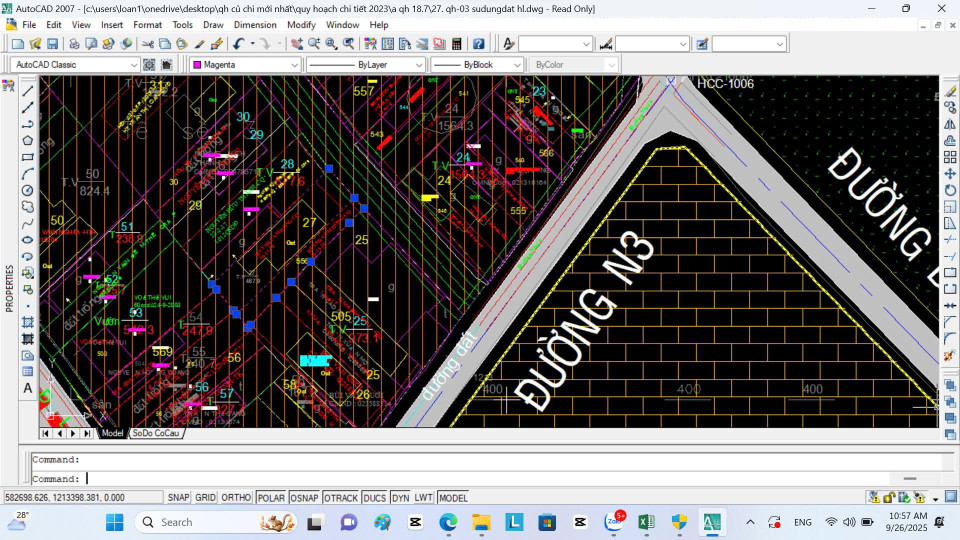Select the Circle draw tool
This screenshot has width=960, height=540.
pyautogui.click(x=28, y=190)
